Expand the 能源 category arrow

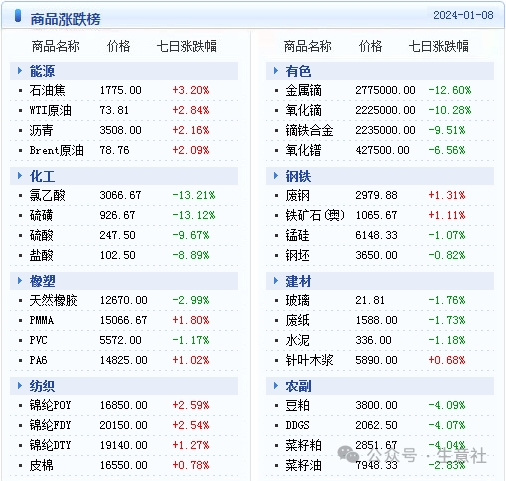[20, 71]
